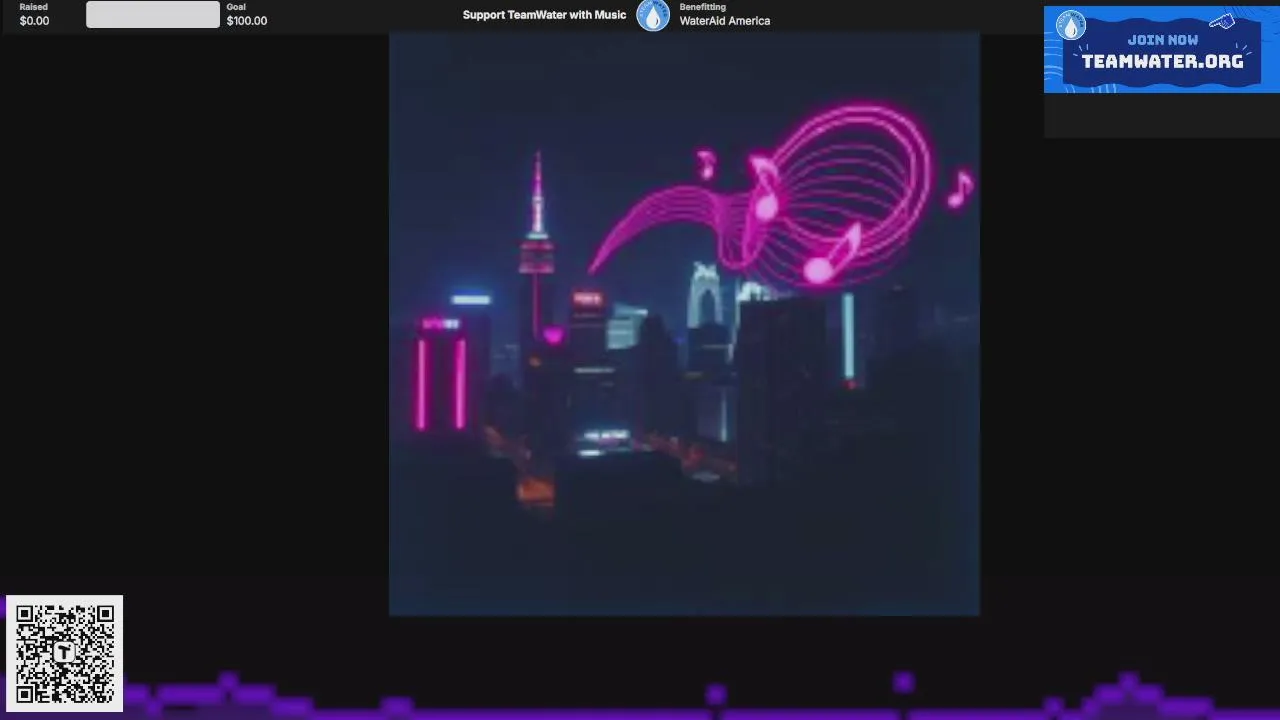
Task: Click the droplet badge on the banner
Action: point(1071,26)
